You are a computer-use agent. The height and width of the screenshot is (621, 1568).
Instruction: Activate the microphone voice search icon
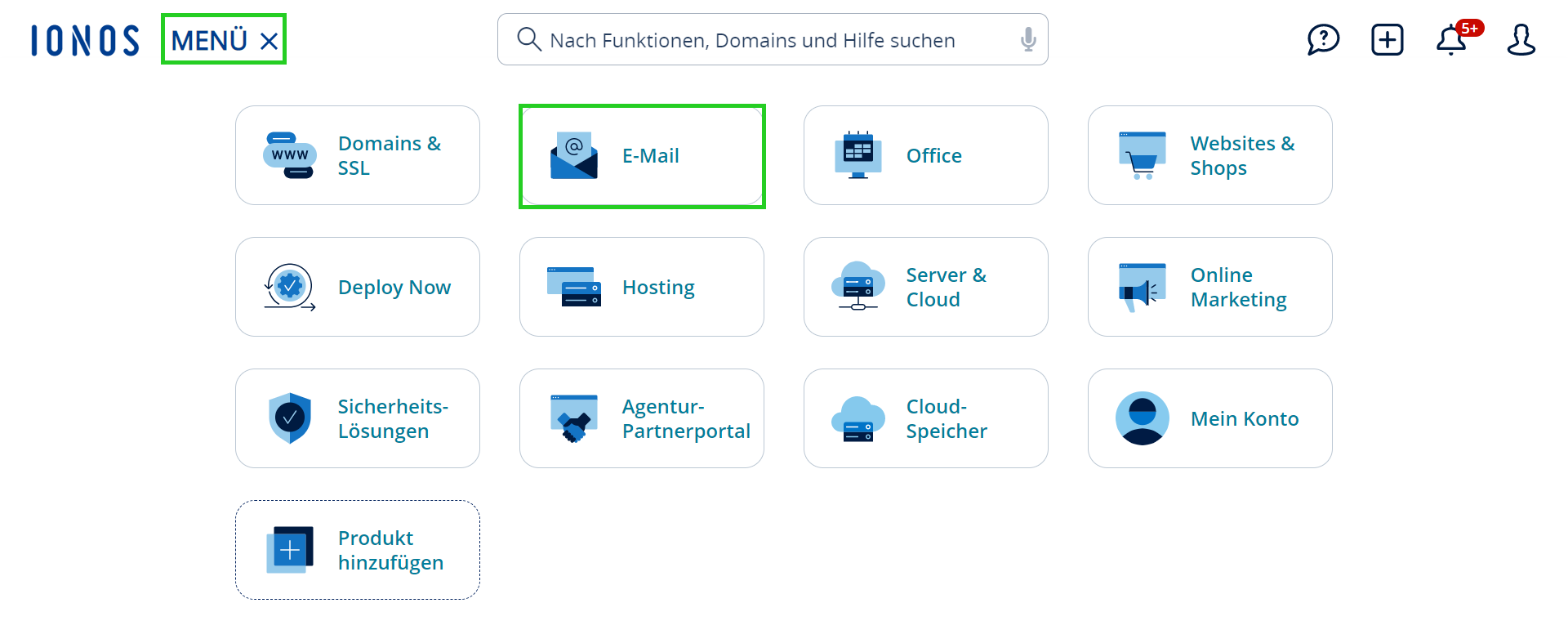(x=1028, y=39)
